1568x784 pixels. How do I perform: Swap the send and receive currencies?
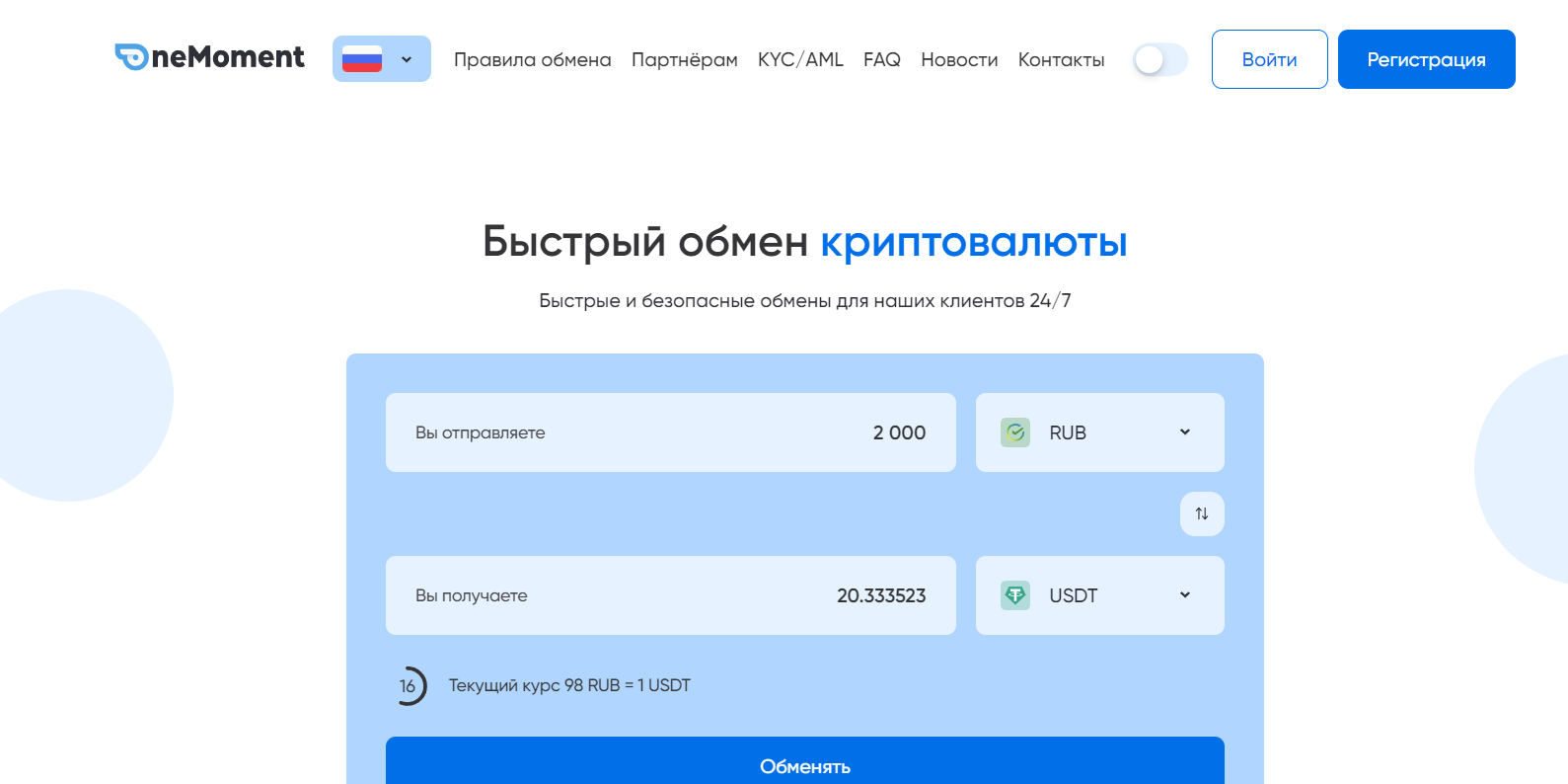(x=1202, y=513)
